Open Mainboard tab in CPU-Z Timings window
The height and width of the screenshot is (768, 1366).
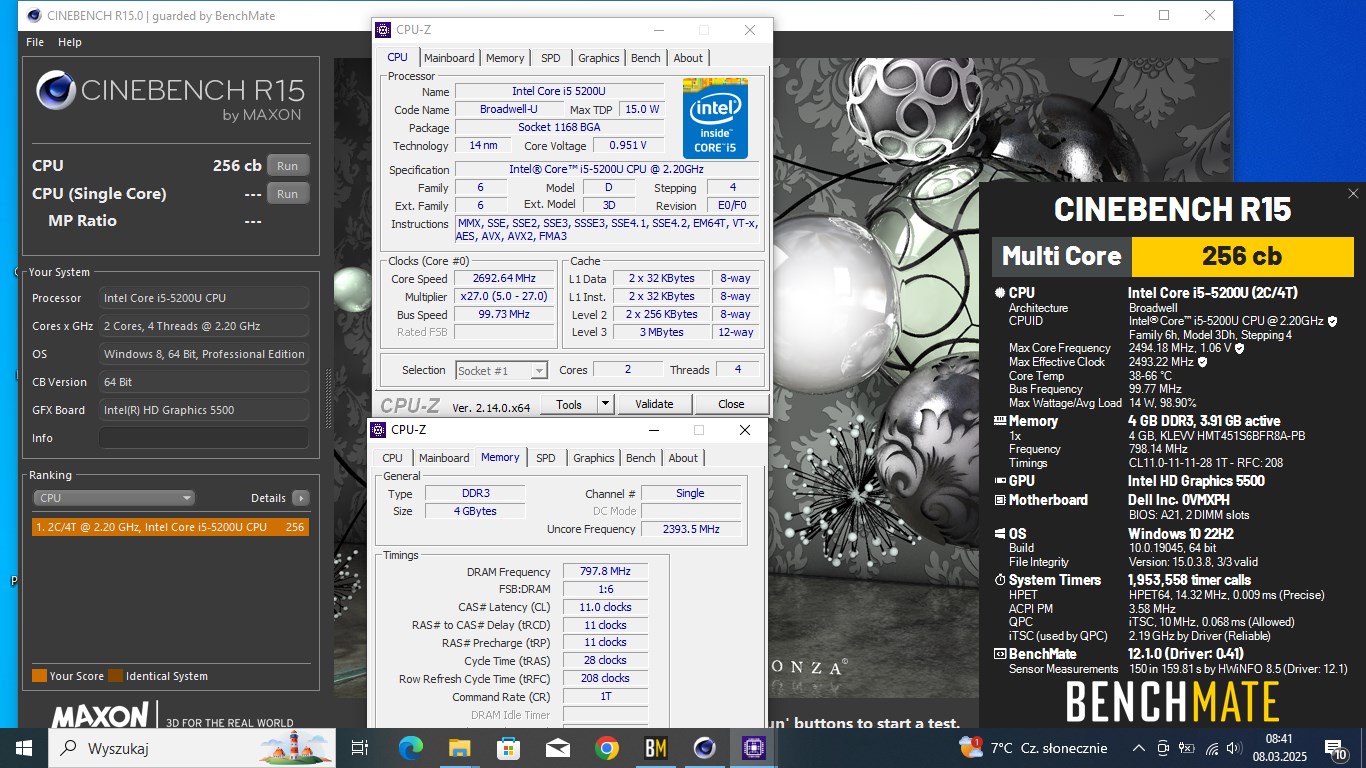point(444,458)
